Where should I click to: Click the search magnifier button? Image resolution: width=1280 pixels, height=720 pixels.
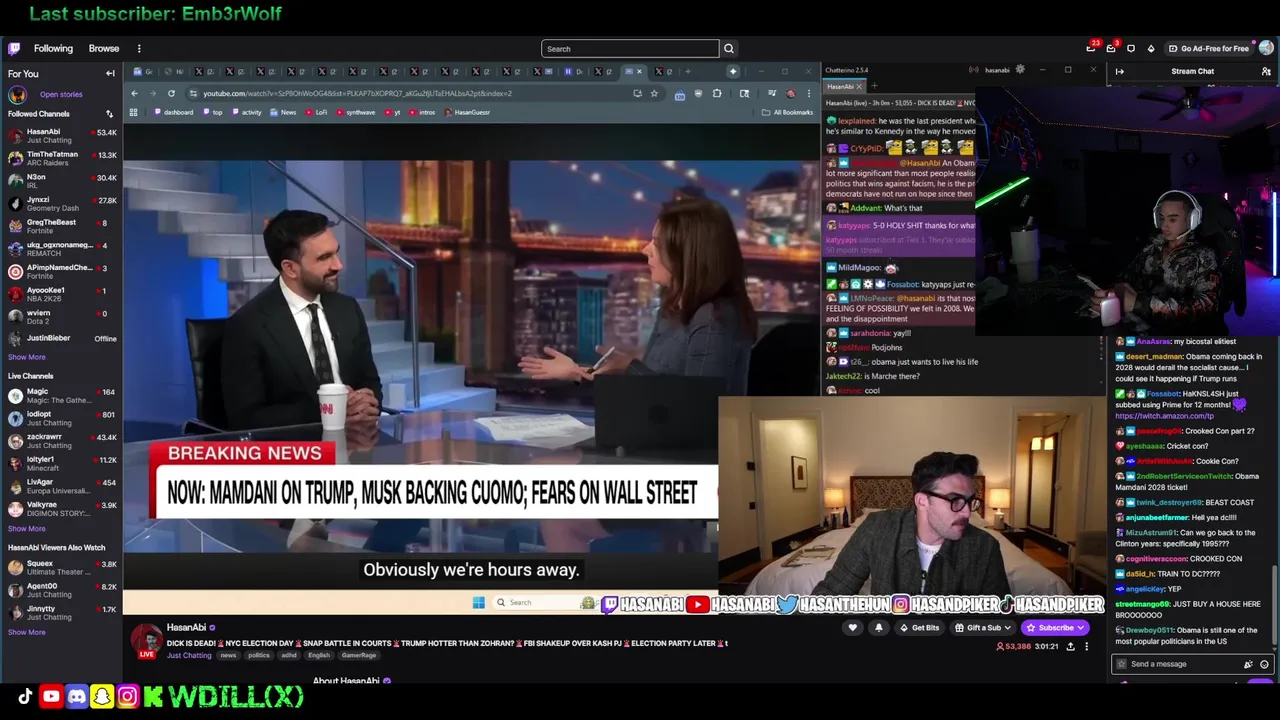[x=729, y=48]
